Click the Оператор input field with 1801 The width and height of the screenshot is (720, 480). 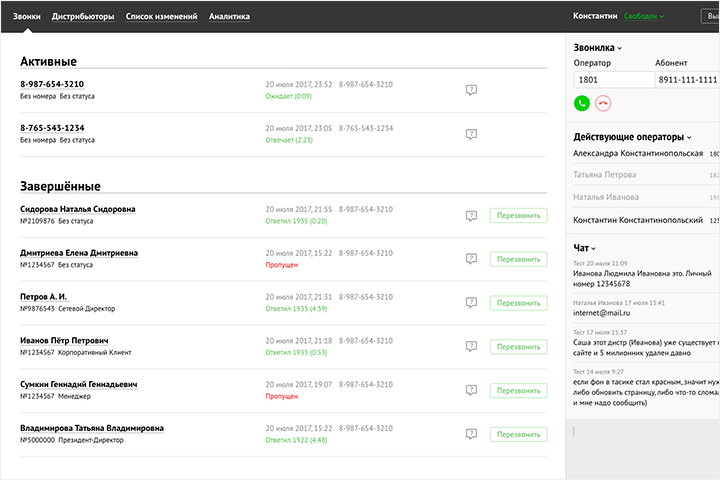(611, 79)
